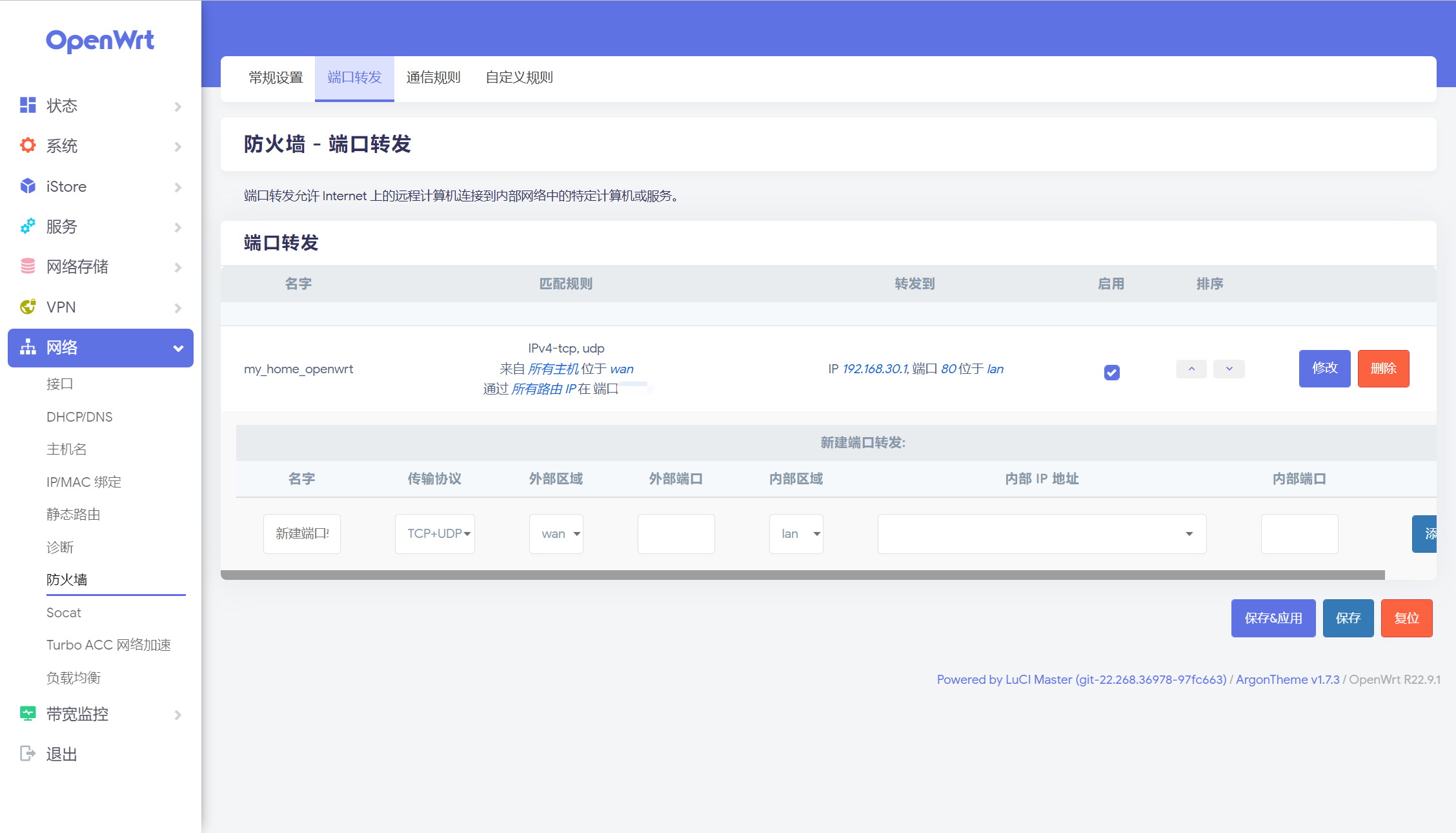Open the 接口 submenu item
This screenshot has width=1456, height=833.
(x=59, y=384)
